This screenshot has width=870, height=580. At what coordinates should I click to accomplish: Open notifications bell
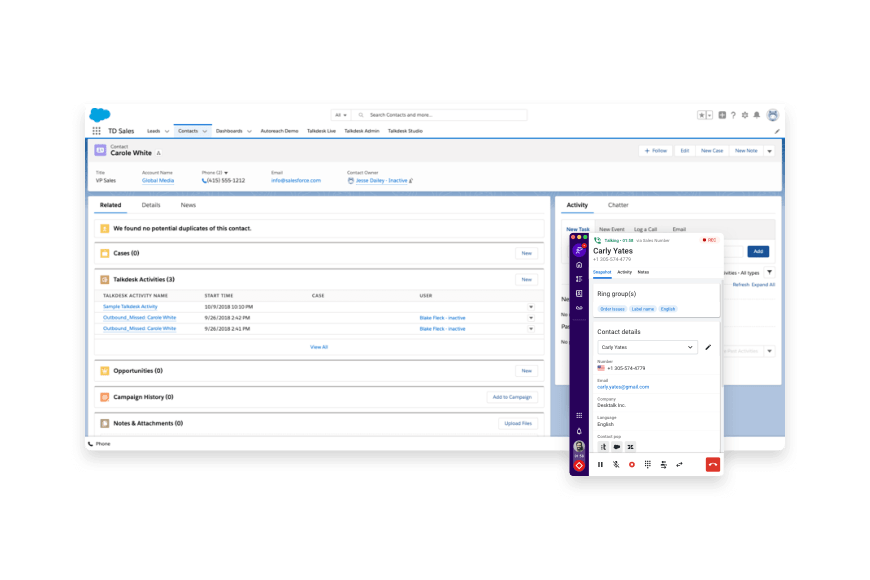point(758,114)
